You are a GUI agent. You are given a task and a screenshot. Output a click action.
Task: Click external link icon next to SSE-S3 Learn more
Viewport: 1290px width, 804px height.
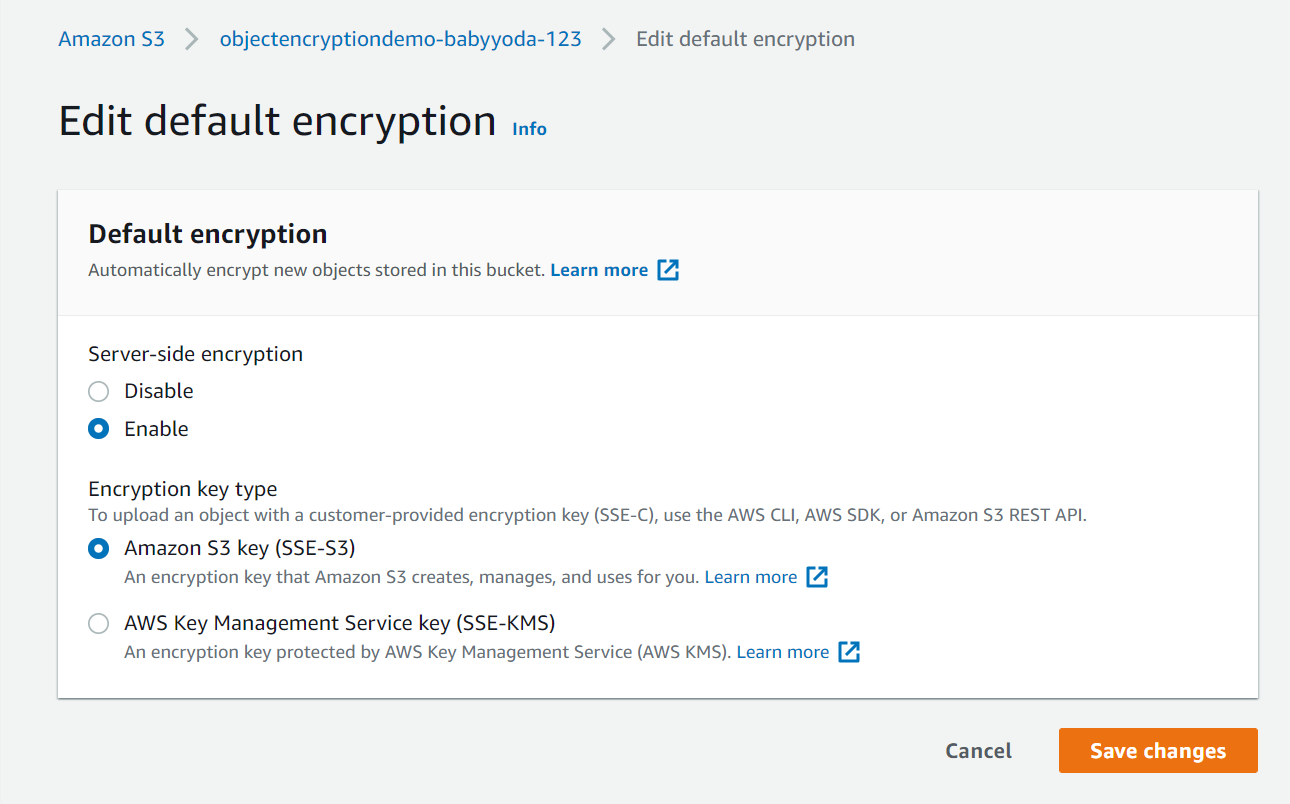click(817, 577)
